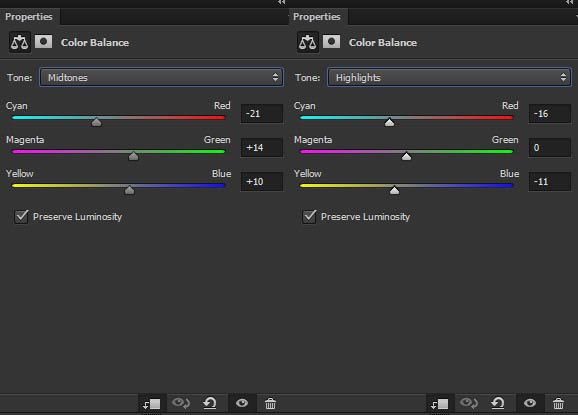Click Cyan-Red value field showing -16

[x=550, y=114]
